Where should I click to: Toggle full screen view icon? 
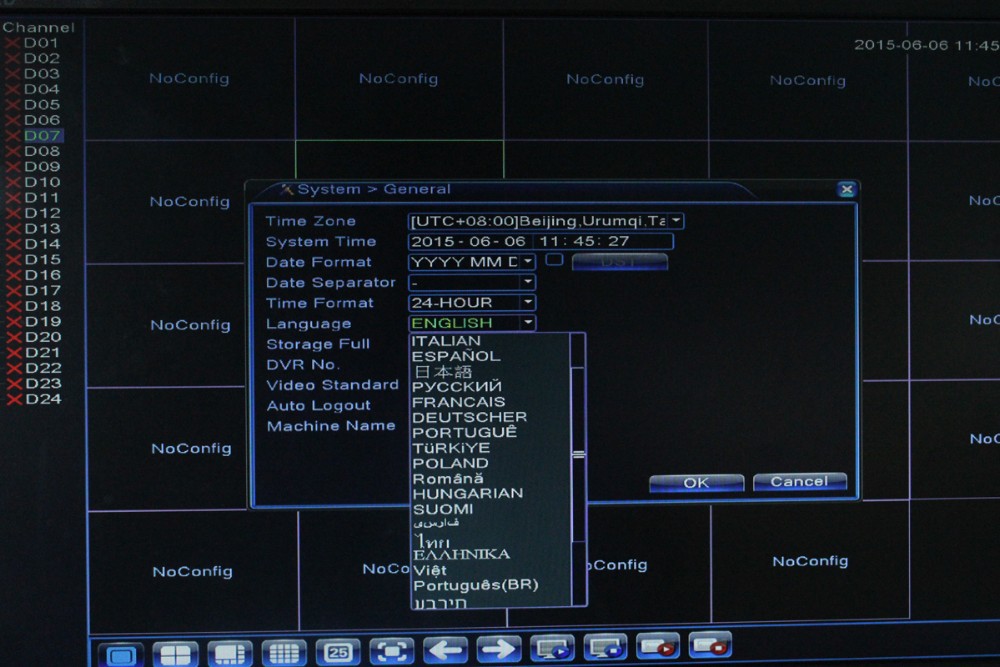click(x=392, y=652)
